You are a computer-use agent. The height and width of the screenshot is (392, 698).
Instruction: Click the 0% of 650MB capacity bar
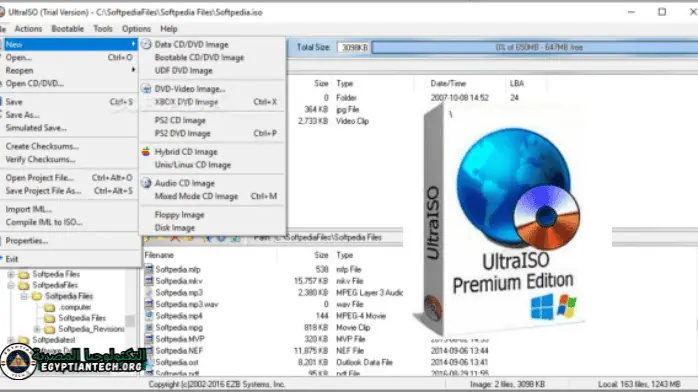[x=535, y=47]
